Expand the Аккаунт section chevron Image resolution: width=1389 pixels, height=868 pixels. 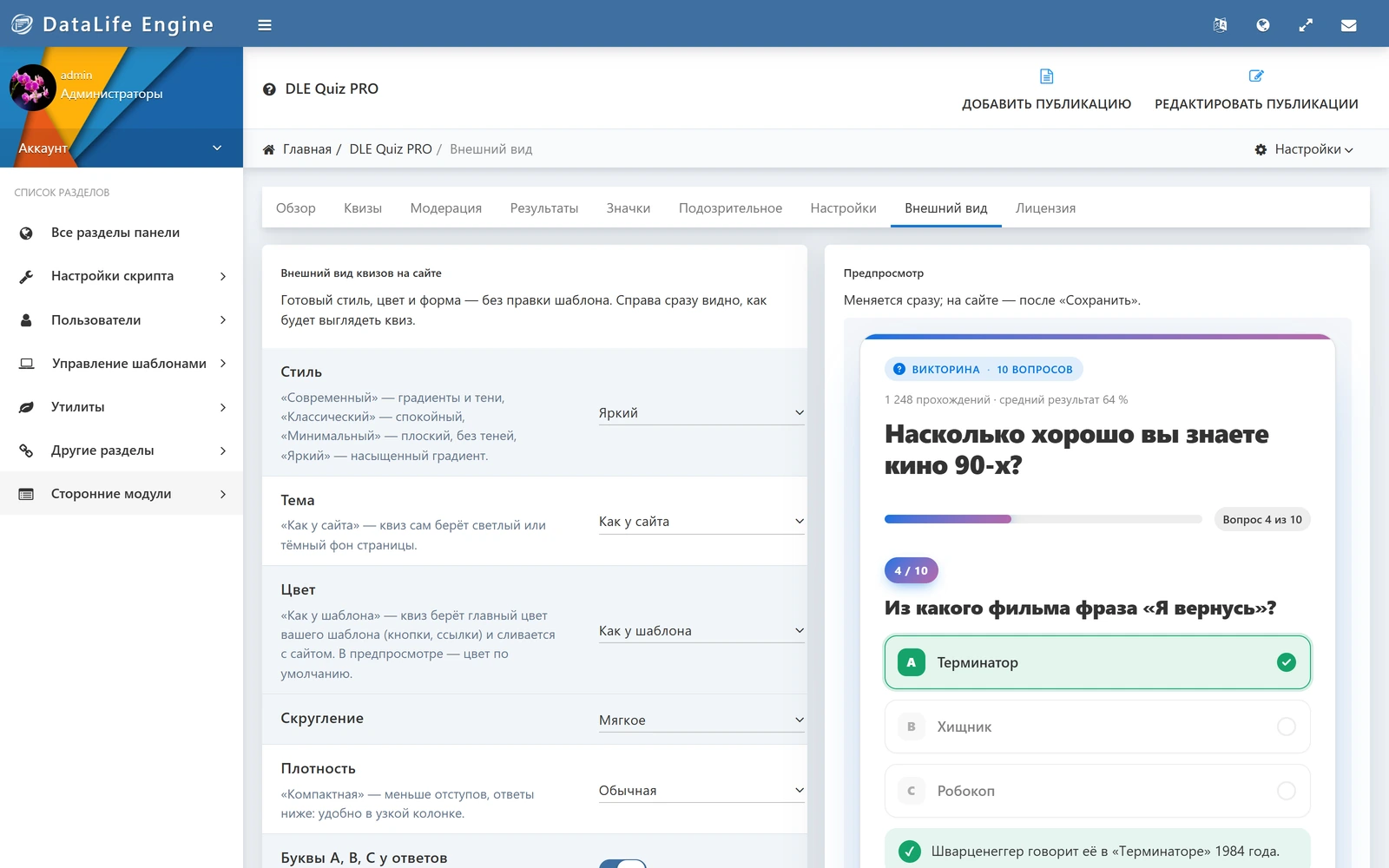coord(217,148)
